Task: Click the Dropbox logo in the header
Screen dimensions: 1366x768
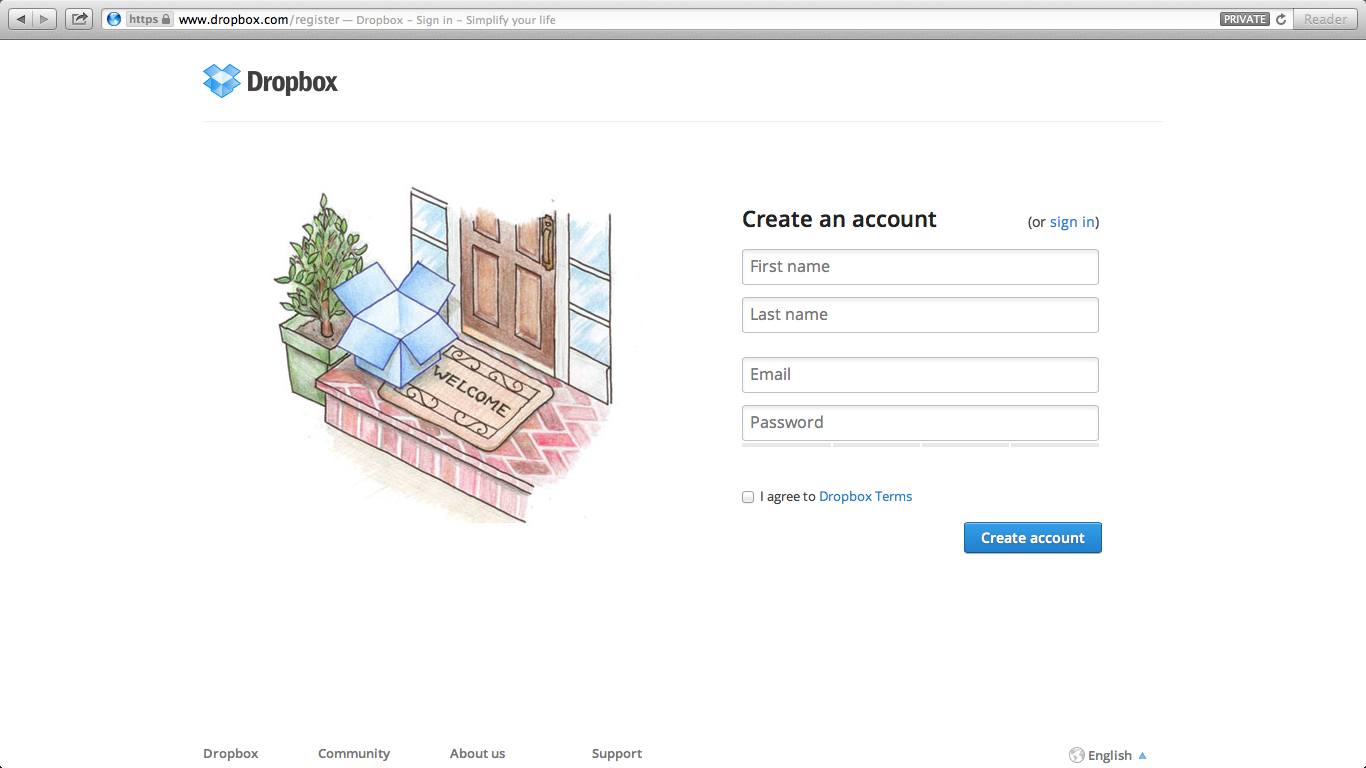Action: [270, 81]
